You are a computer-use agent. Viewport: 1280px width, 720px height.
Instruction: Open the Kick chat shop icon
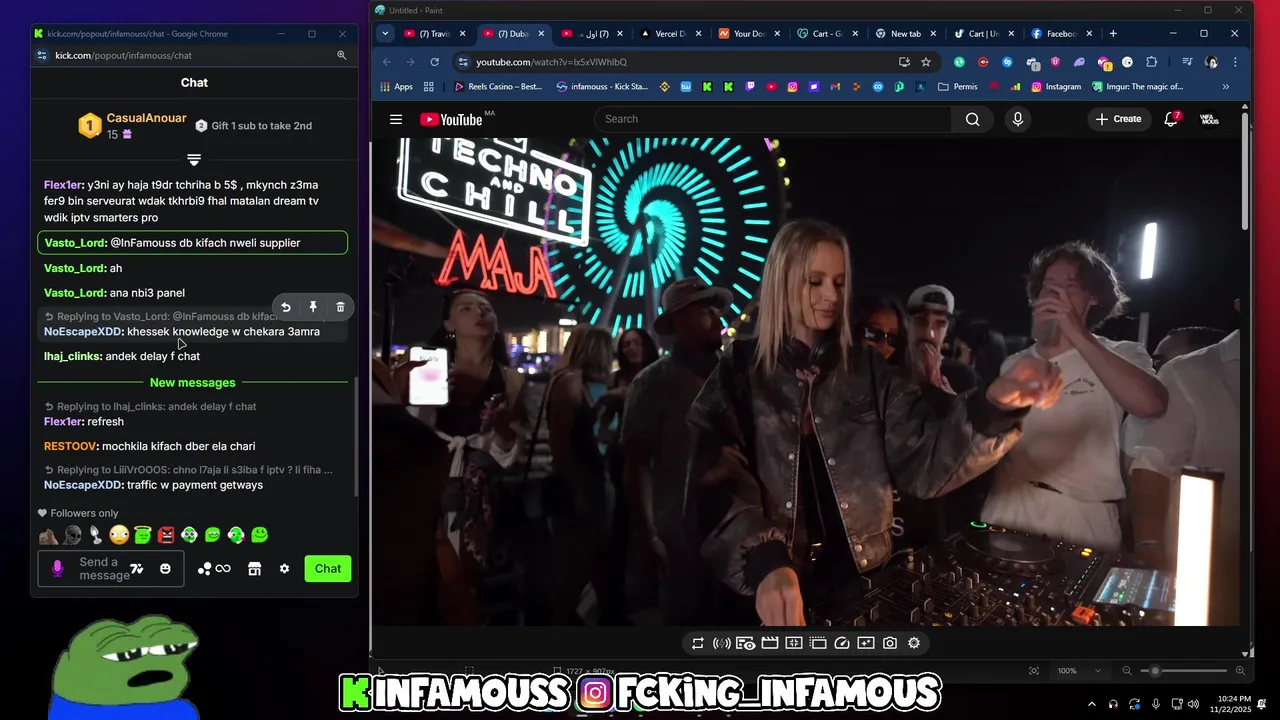click(254, 568)
